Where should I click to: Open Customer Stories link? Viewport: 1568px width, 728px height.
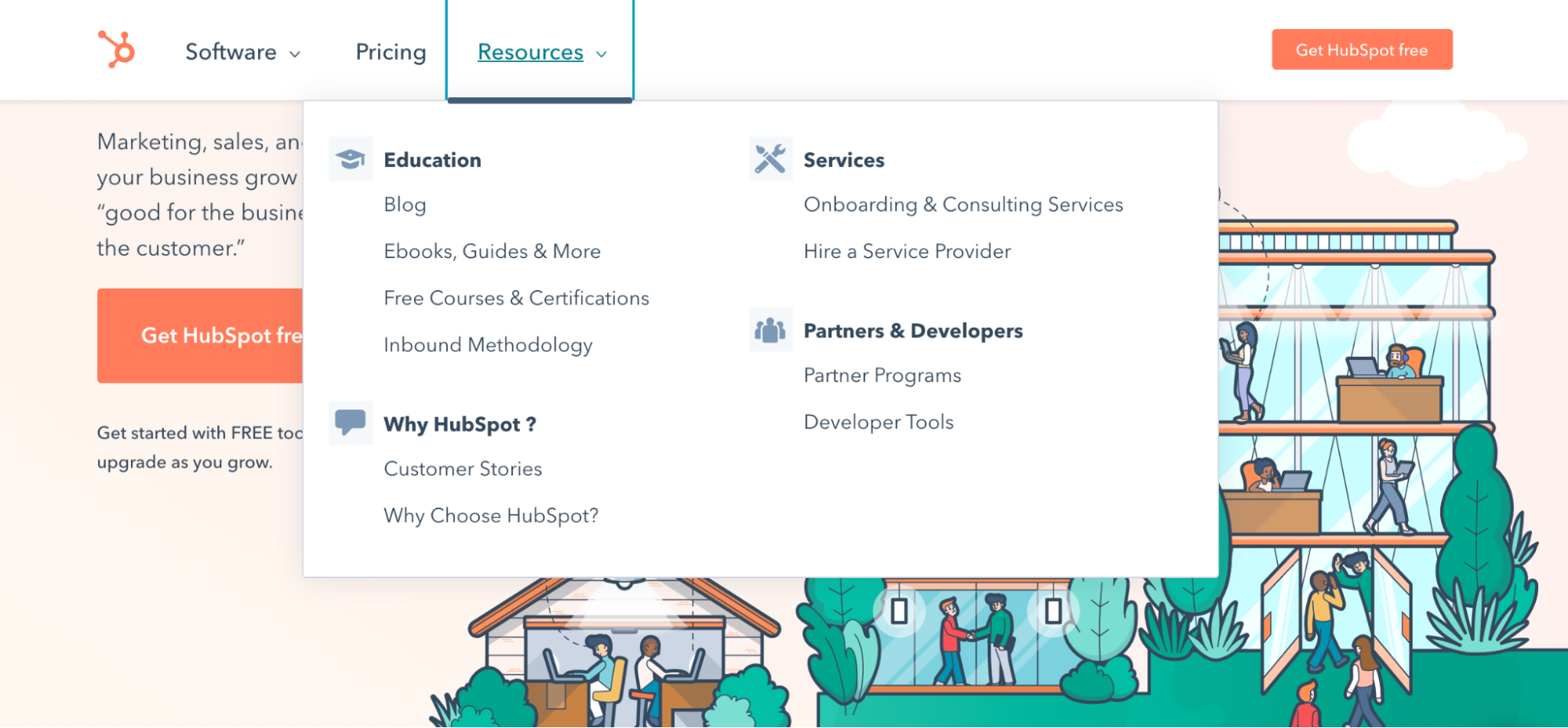(x=463, y=468)
